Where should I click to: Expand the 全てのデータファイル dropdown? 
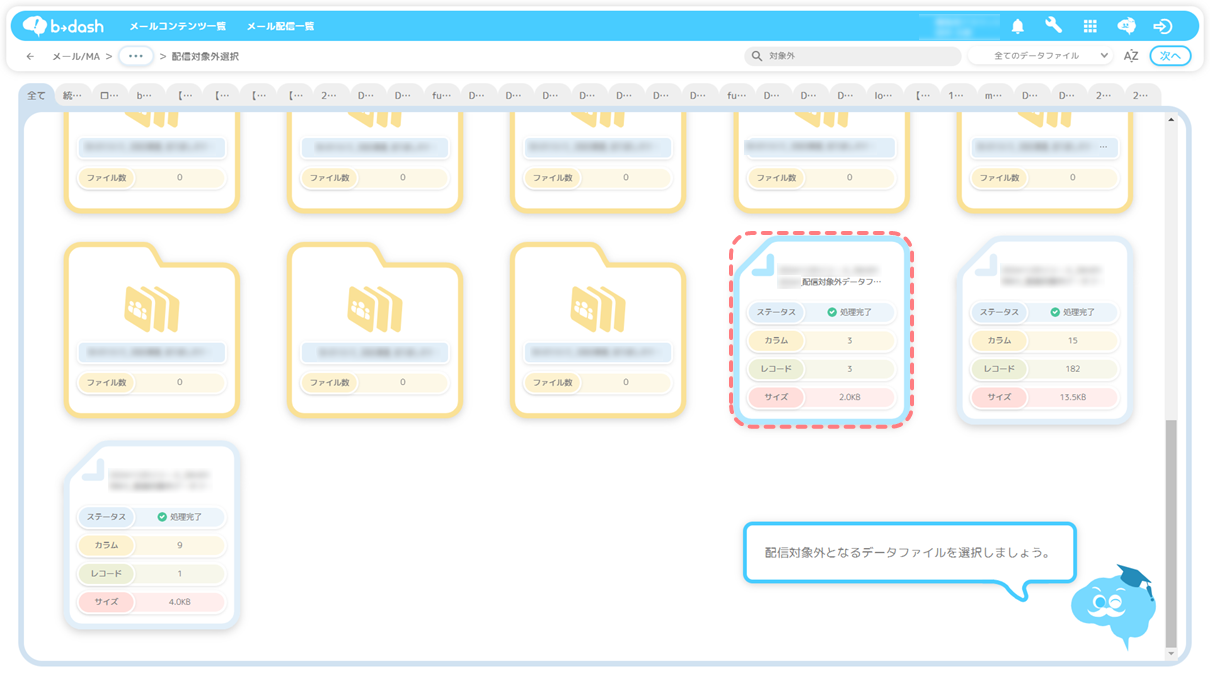(x=1040, y=56)
